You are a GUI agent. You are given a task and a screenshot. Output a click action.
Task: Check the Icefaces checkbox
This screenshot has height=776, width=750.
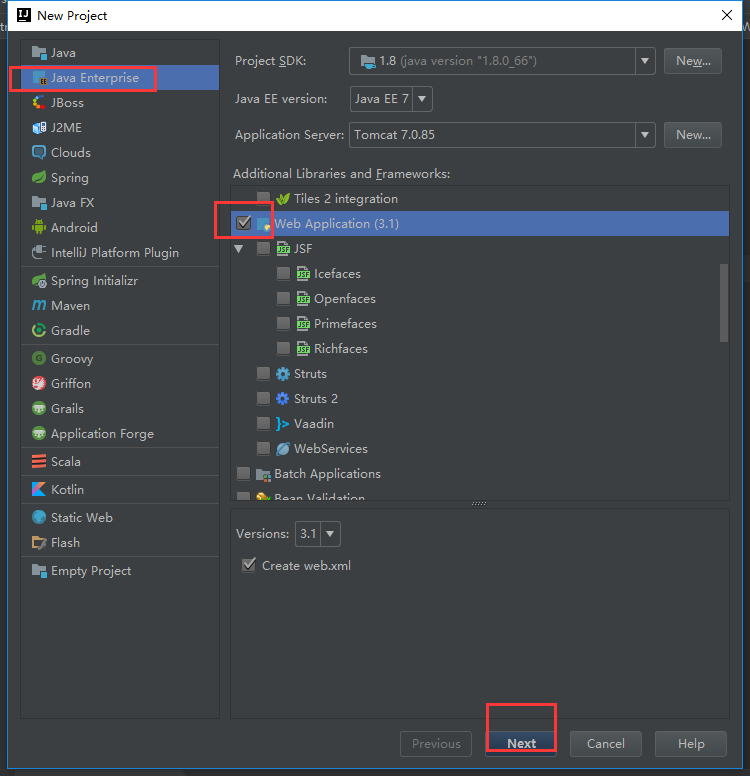point(283,274)
